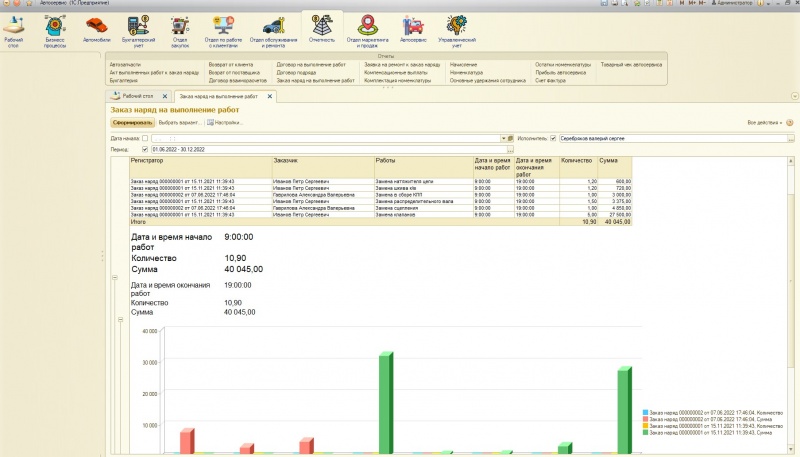Open Остатки номенклатуры link

coord(563,65)
